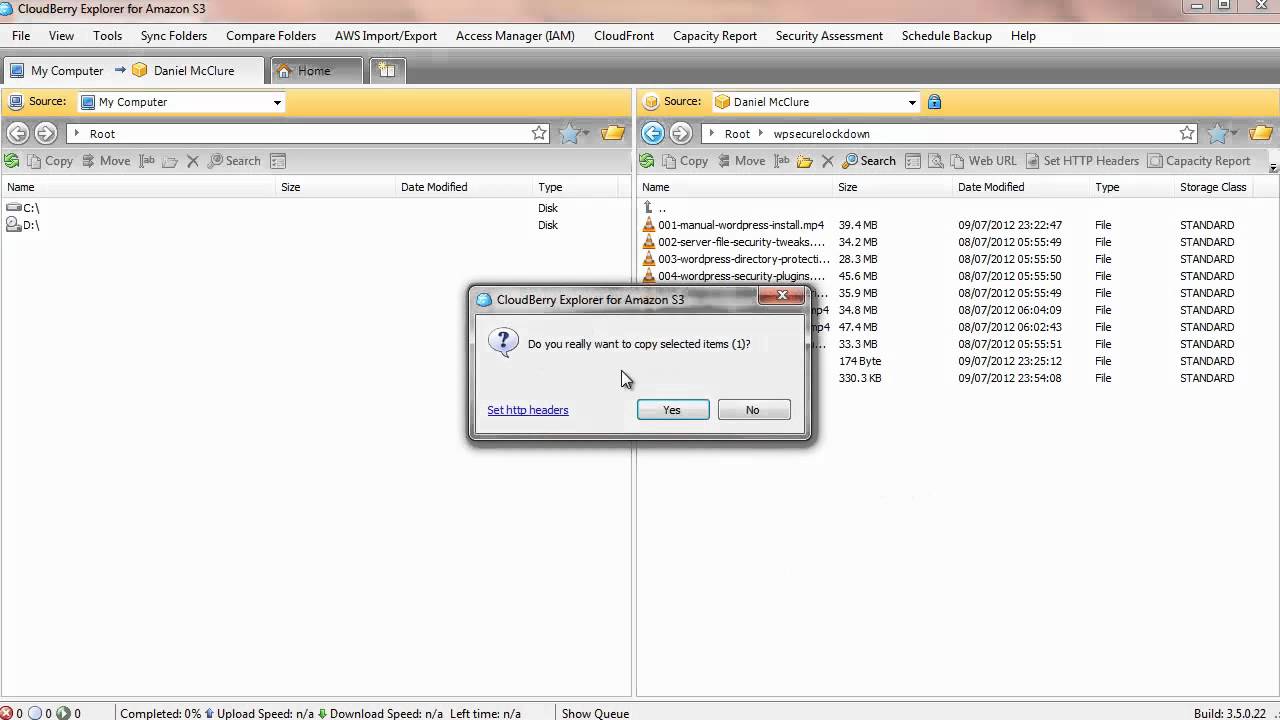
Task: Click rename icon in right pane toolbar
Action: (x=782, y=161)
